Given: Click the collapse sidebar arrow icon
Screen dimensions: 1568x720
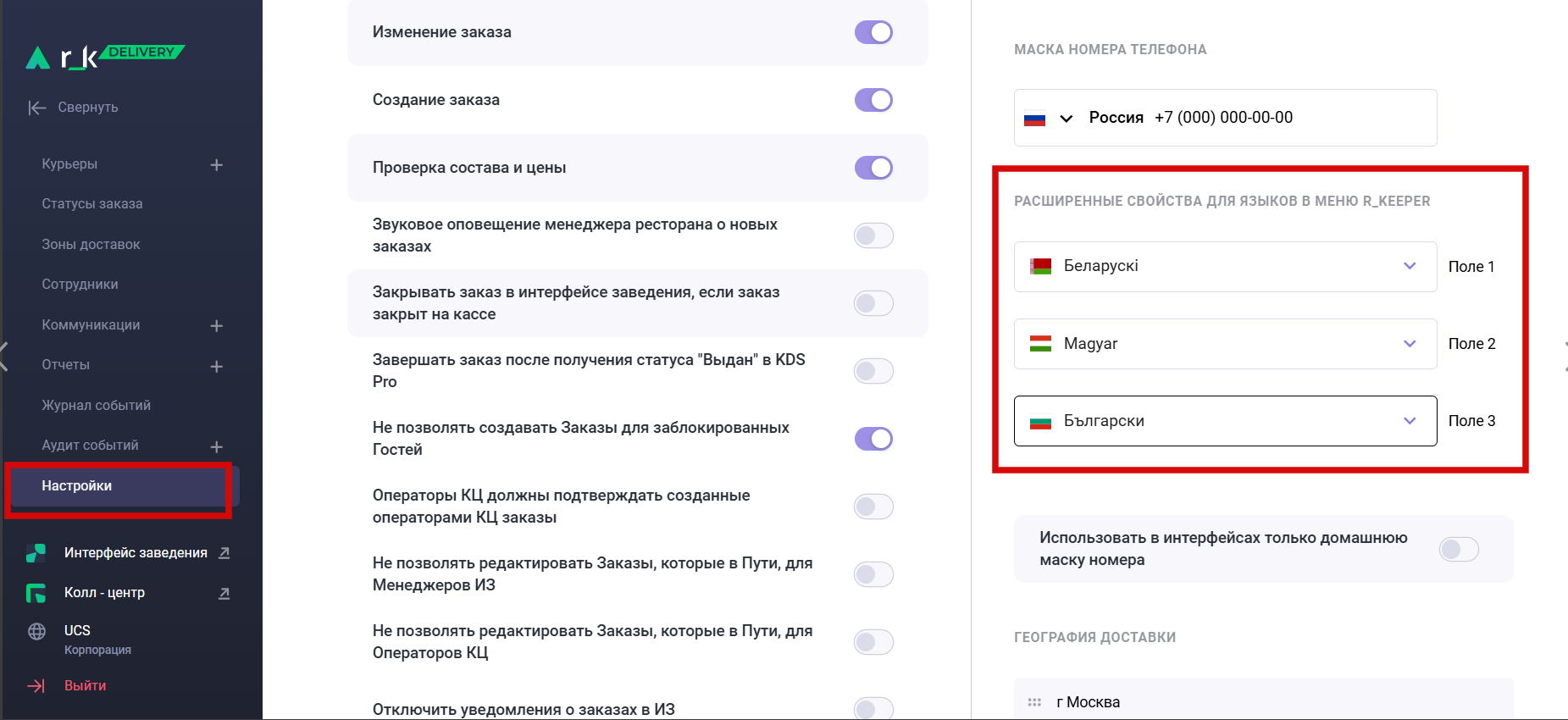Looking at the screenshot, I should tap(36, 108).
